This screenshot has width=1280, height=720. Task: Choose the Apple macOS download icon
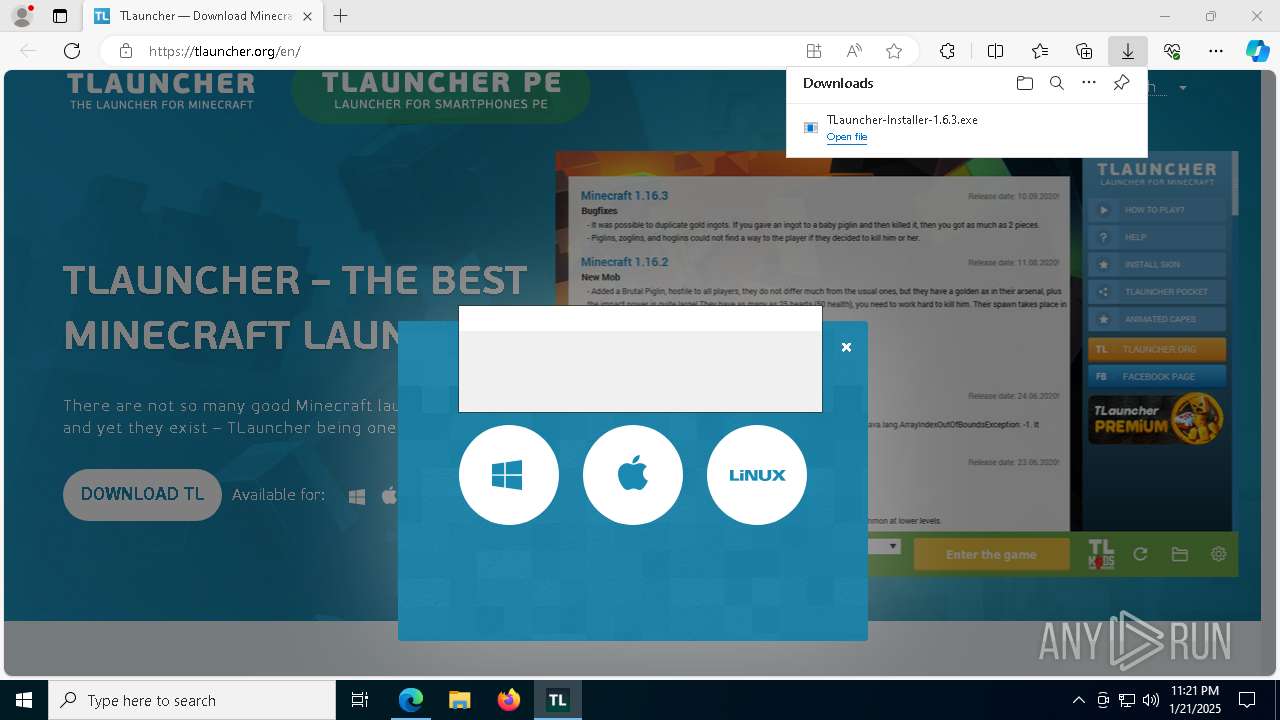click(x=632, y=475)
